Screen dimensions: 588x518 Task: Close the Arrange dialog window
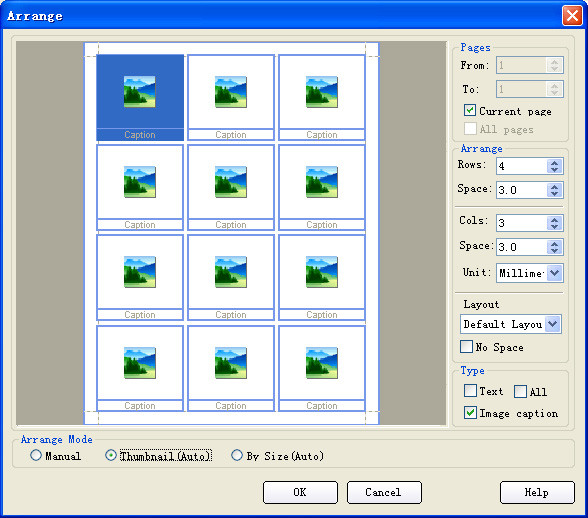572,16
